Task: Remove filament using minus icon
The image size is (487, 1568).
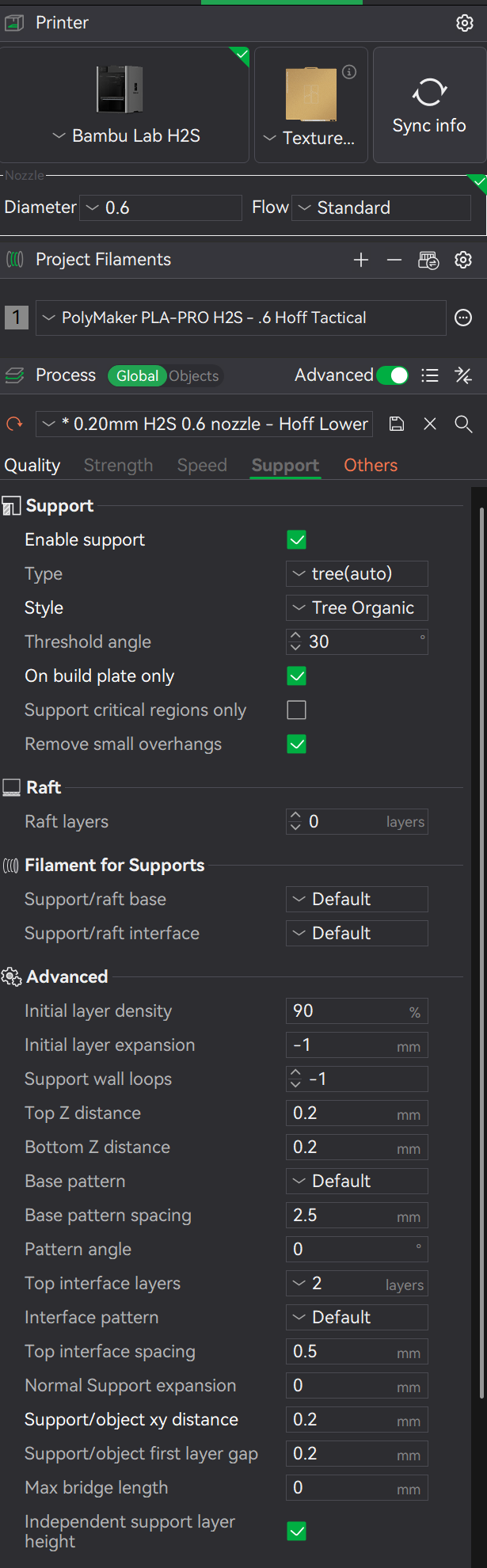Action: [x=394, y=260]
